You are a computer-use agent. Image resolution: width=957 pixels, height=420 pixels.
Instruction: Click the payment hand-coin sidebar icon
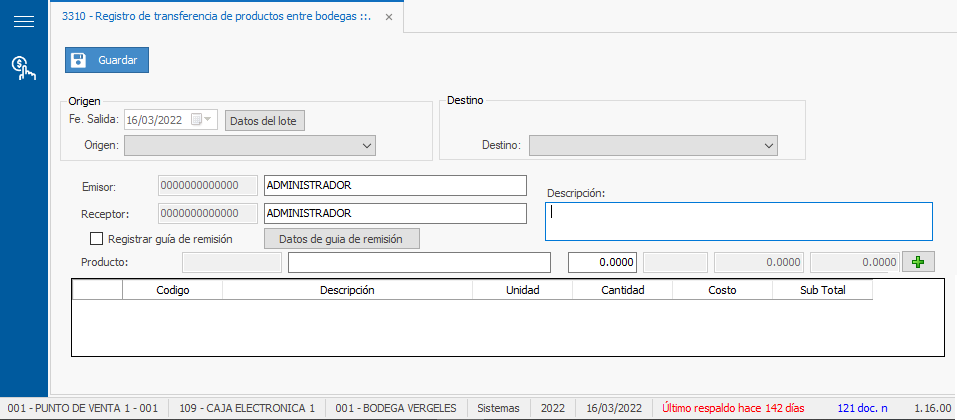24,69
